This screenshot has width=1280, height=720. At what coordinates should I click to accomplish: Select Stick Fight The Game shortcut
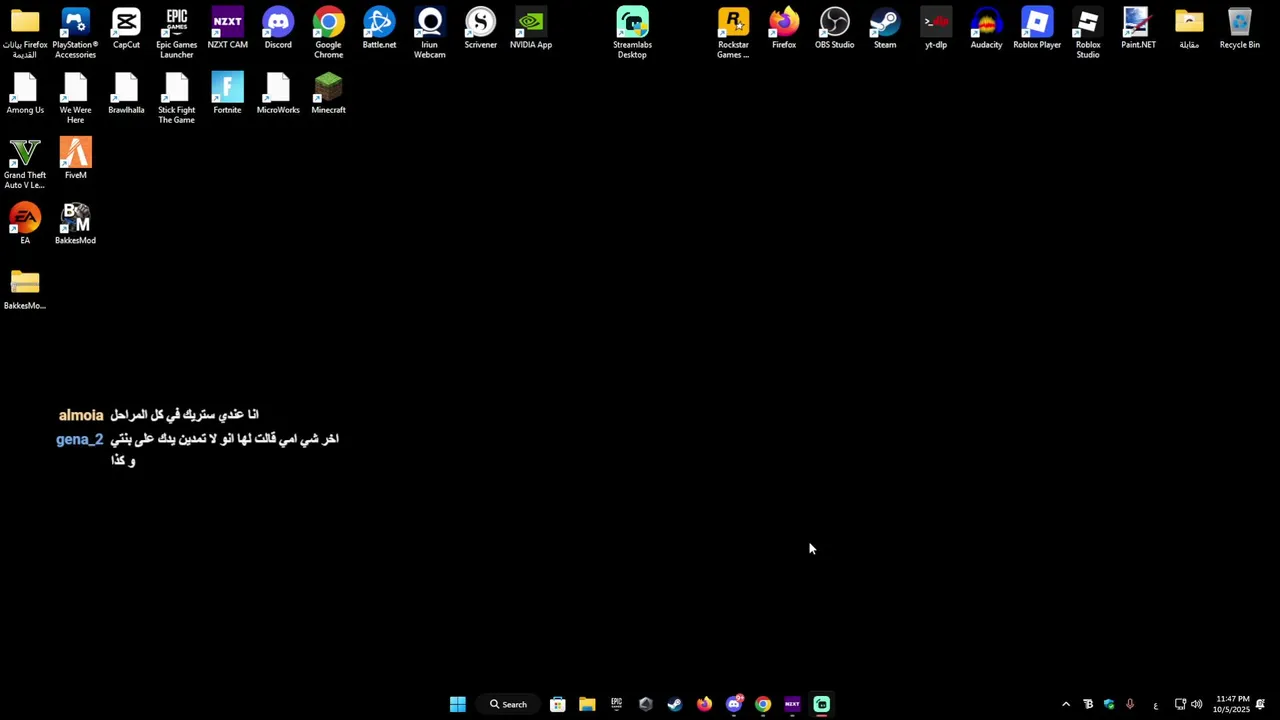pyautogui.click(x=177, y=99)
